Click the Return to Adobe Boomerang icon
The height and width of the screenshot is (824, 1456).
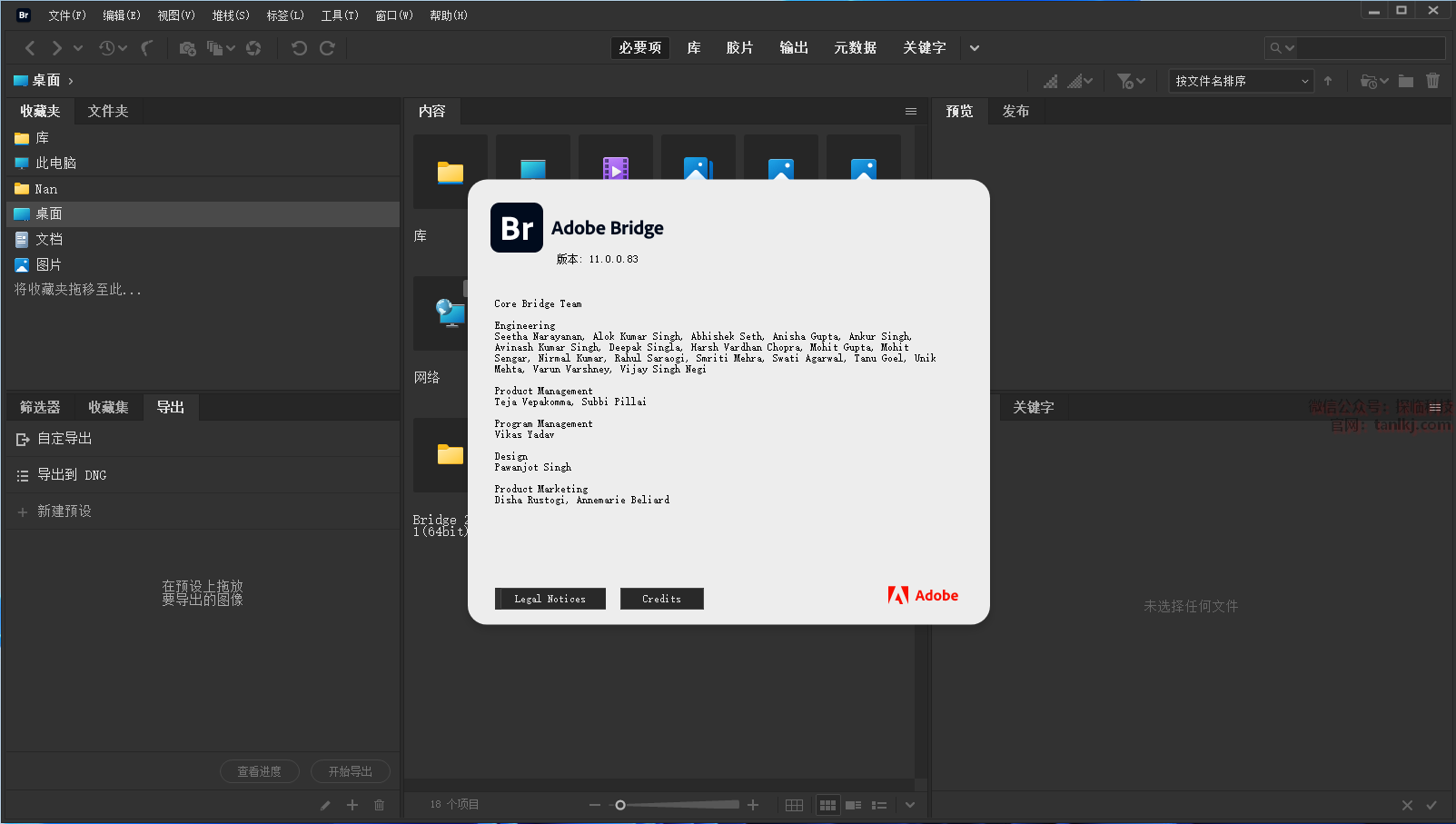(x=146, y=48)
